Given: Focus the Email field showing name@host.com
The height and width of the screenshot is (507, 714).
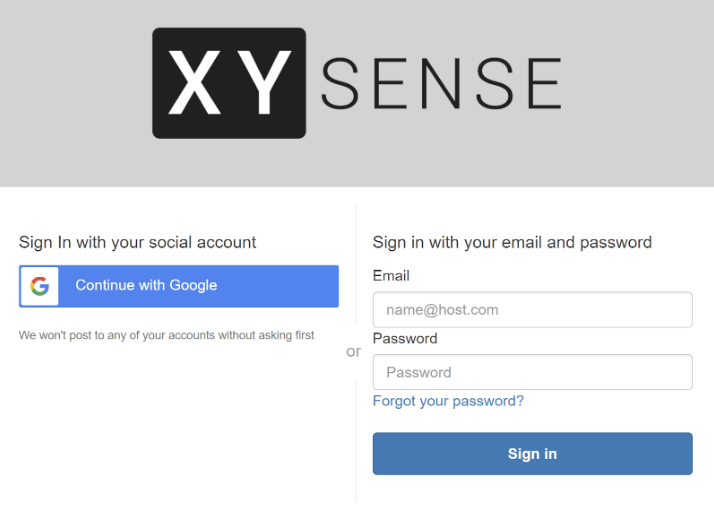Looking at the screenshot, I should click(x=532, y=310).
